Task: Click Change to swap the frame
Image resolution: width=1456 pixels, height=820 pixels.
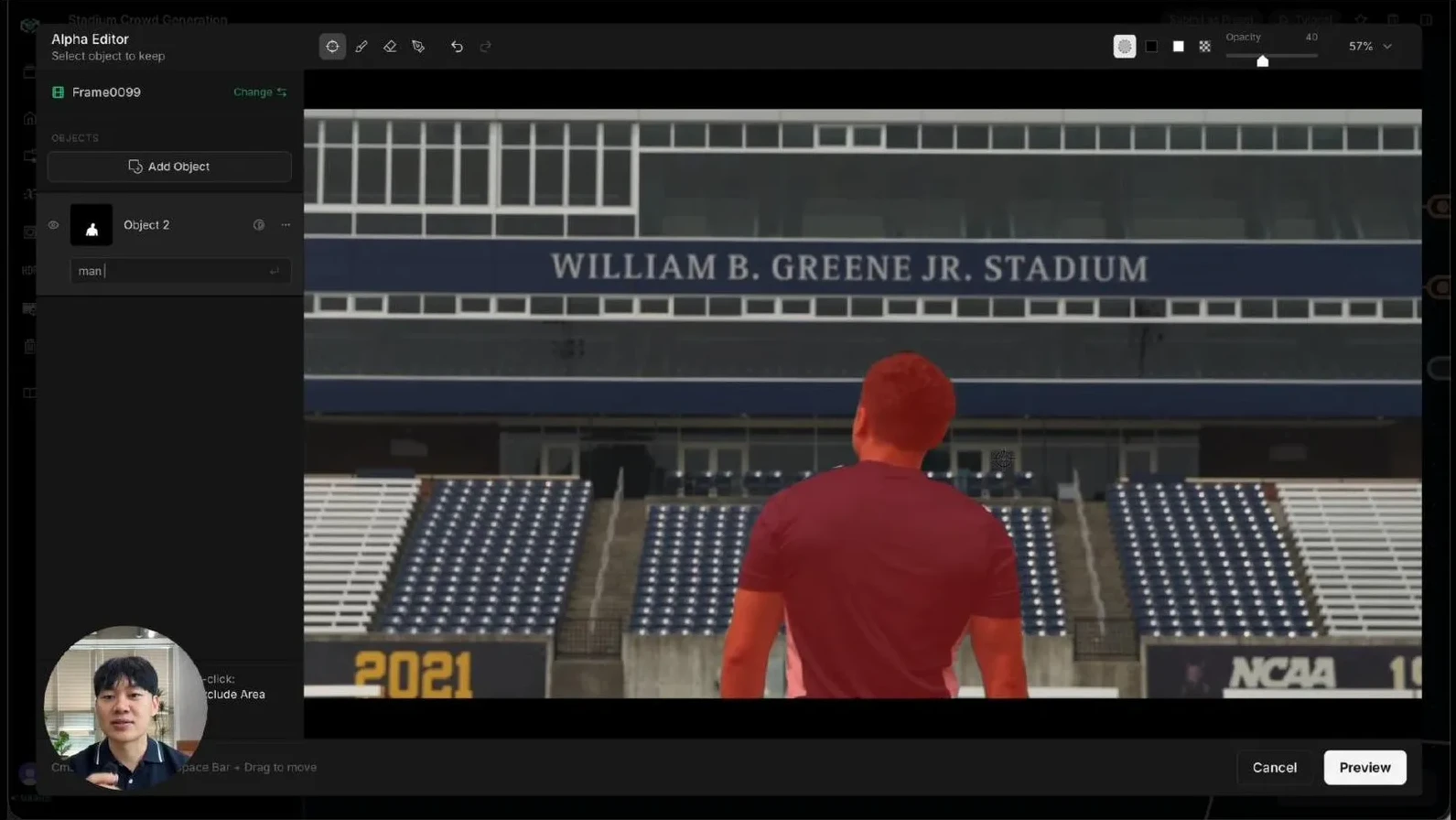Action: [x=260, y=92]
